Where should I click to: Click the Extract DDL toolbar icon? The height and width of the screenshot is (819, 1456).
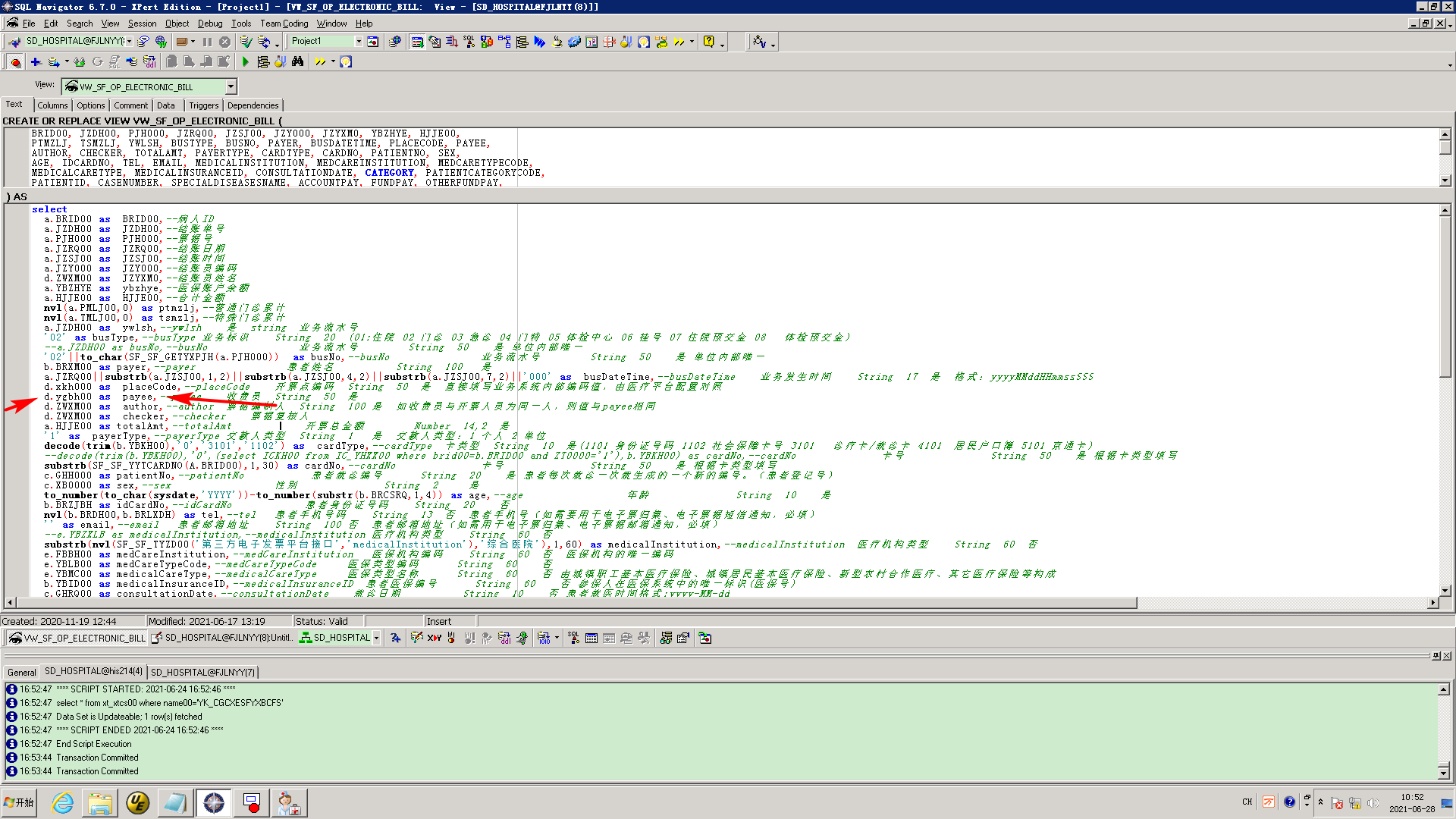pyautogui.click(x=149, y=62)
